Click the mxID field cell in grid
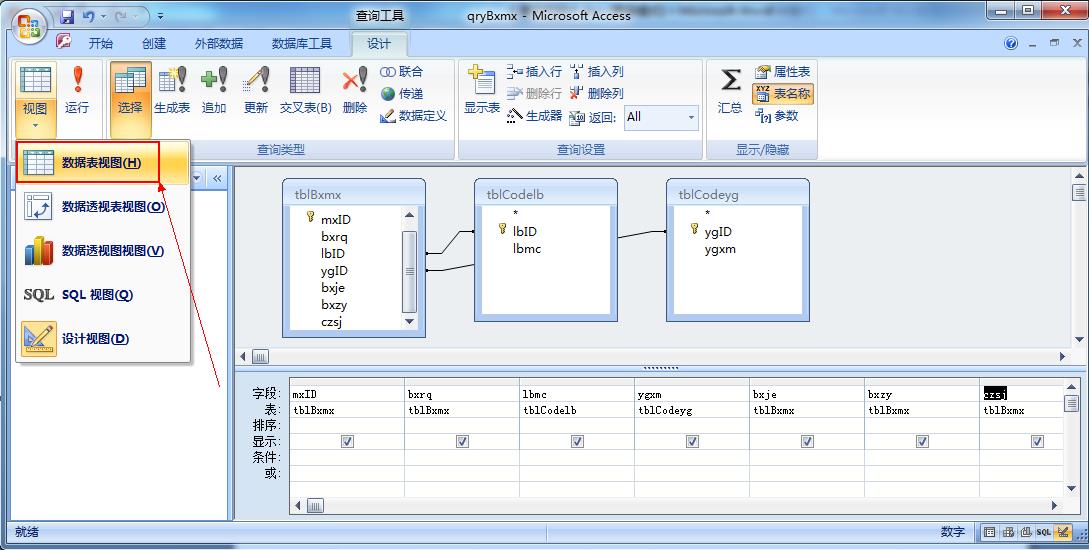The image size is (1089, 550). pyautogui.click(x=347, y=394)
